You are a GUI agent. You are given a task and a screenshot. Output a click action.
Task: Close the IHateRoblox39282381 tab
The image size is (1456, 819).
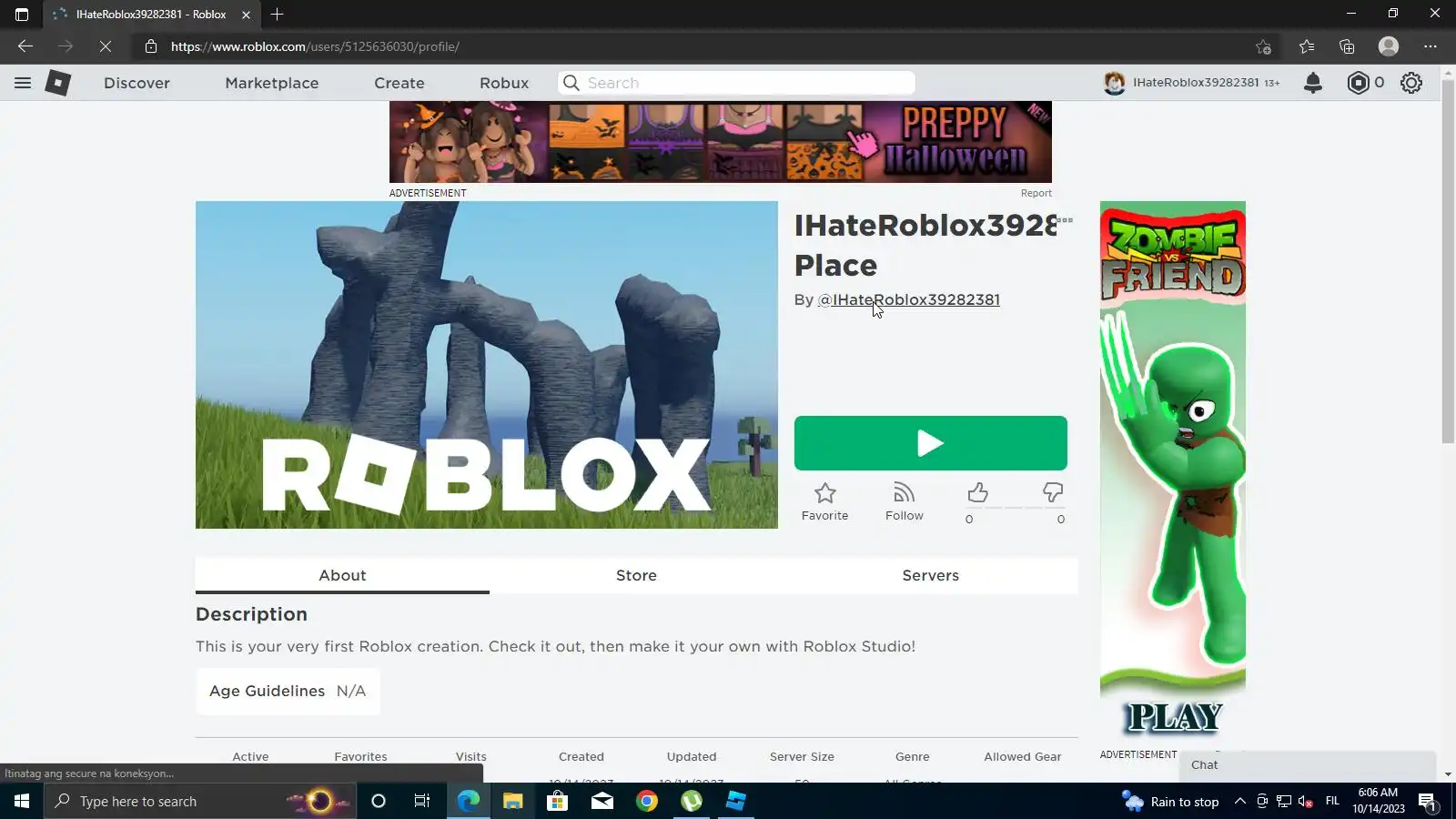246,15
